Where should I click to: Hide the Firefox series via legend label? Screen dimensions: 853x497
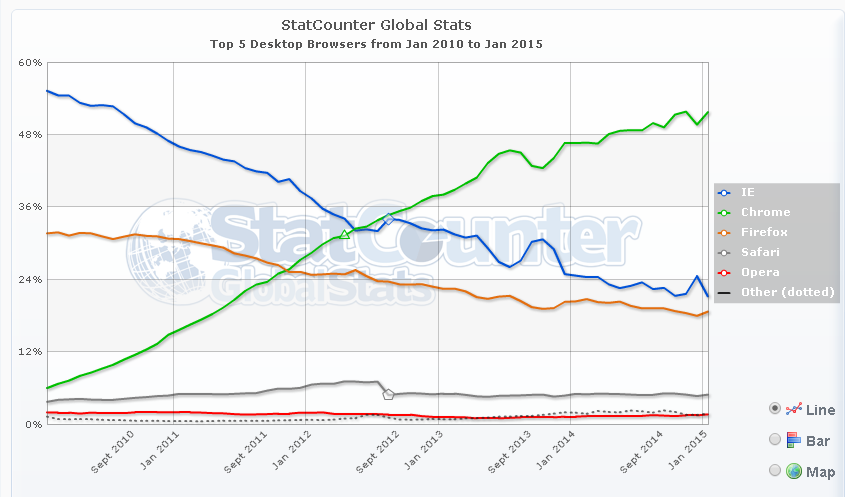click(x=765, y=232)
